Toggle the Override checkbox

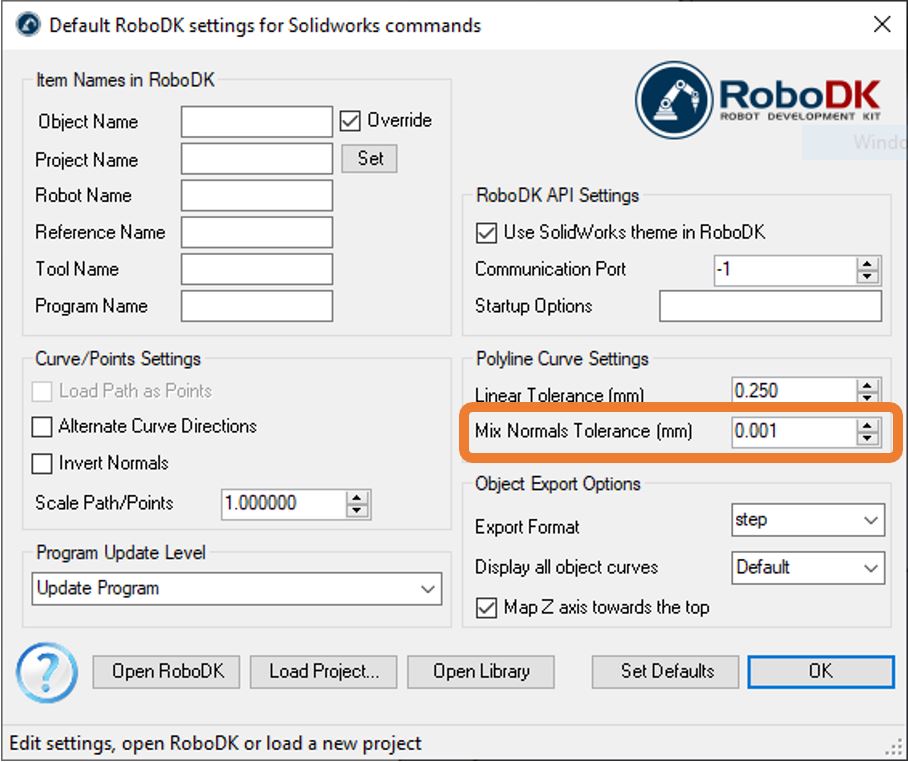point(350,121)
